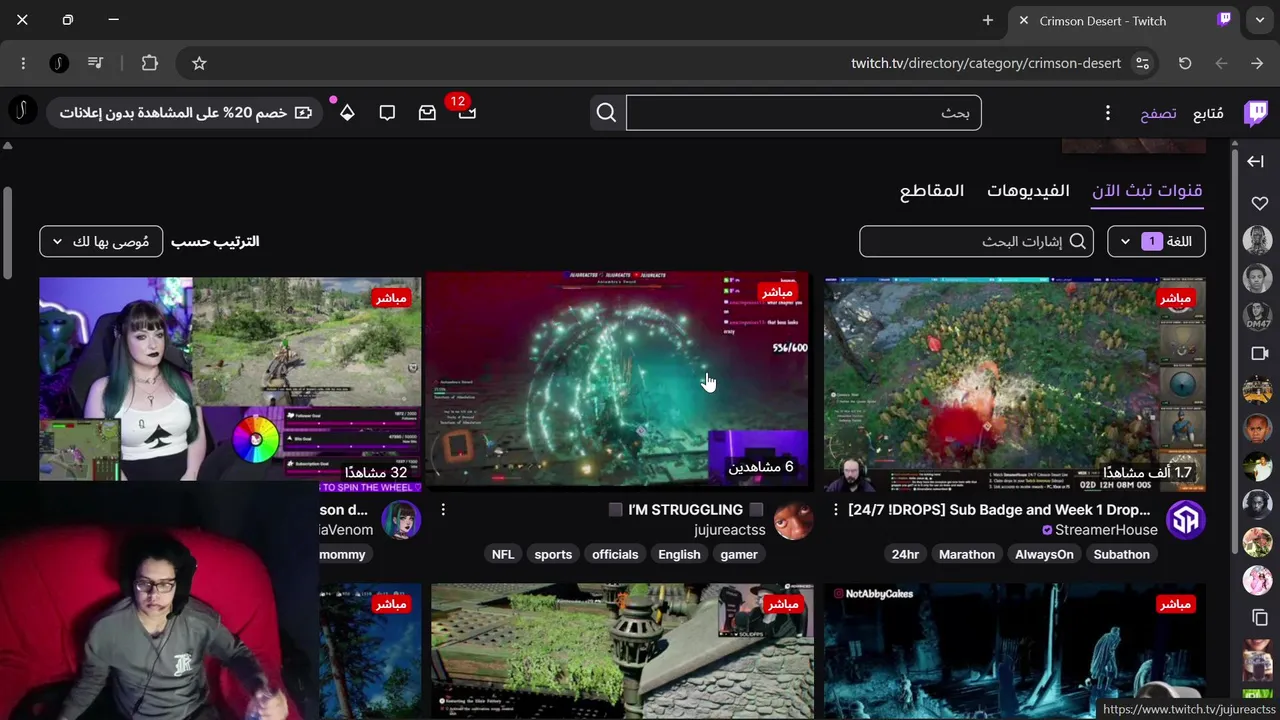Click the gamer tag

point(739,554)
